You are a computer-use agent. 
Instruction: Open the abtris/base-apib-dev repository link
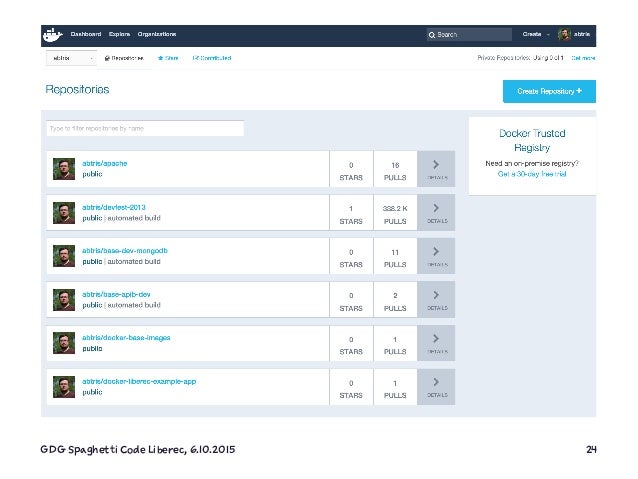tap(116, 294)
